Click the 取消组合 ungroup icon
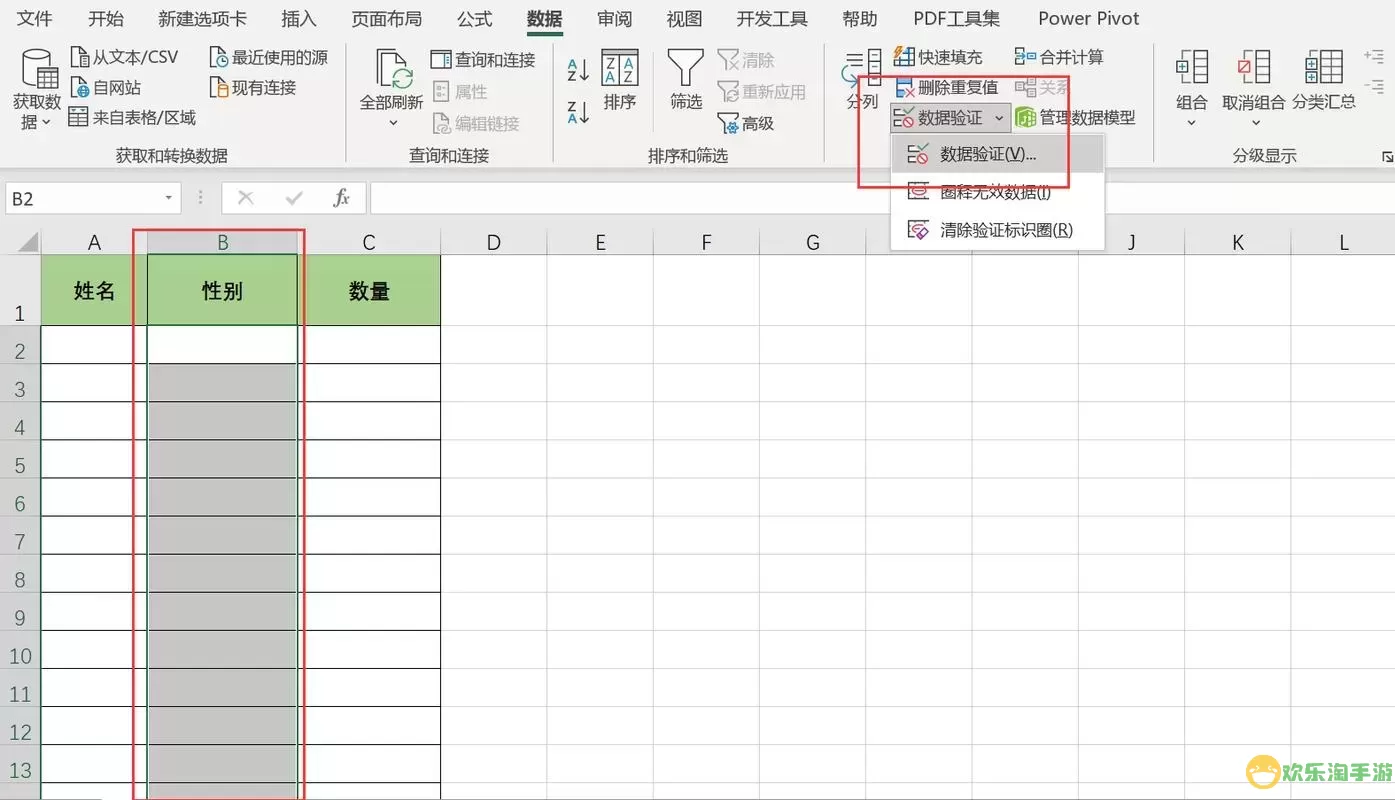The height and width of the screenshot is (800, 1395). click(1254, 68)
